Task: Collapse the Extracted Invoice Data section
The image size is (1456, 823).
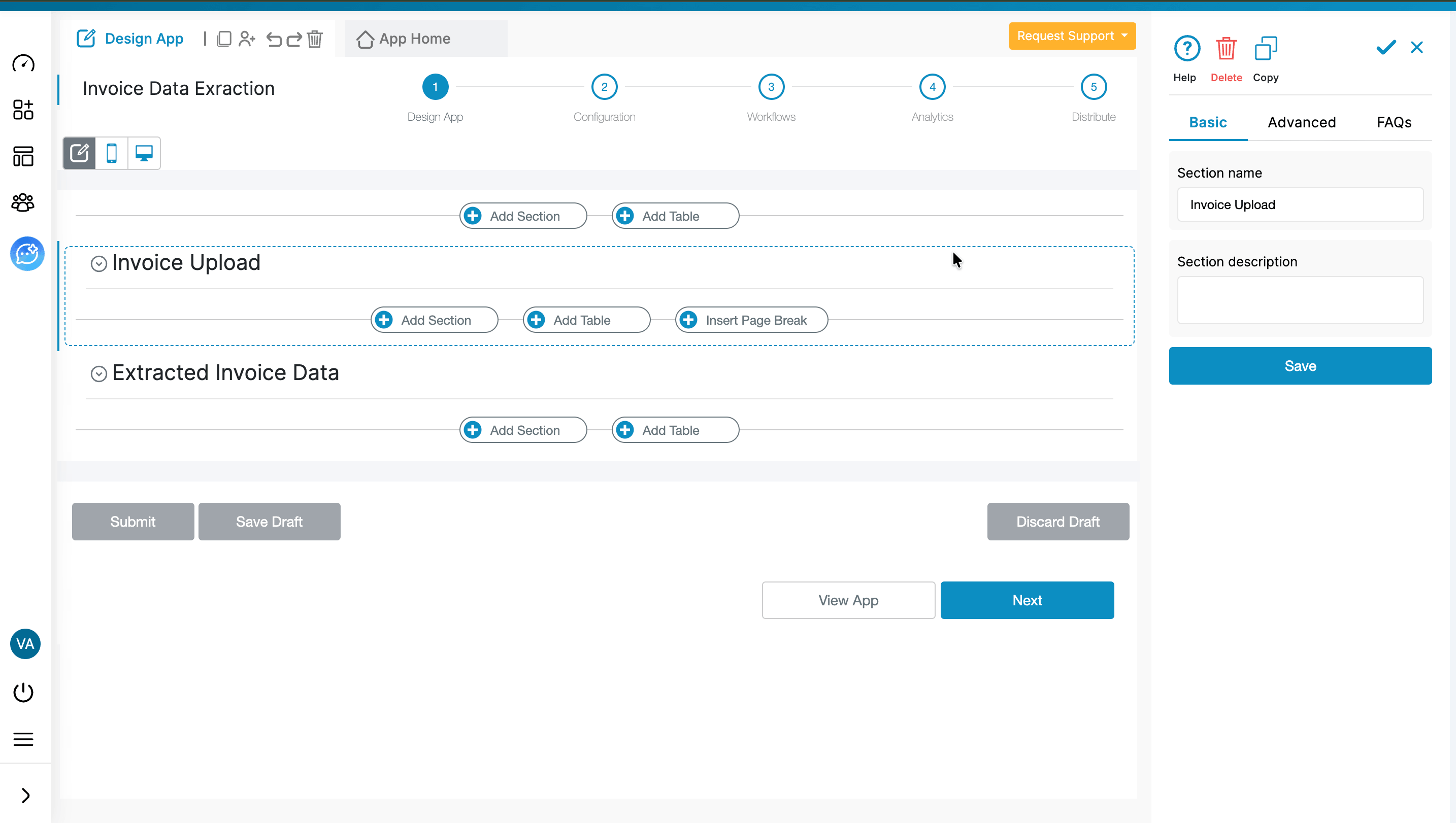Action: coord(99,373)
